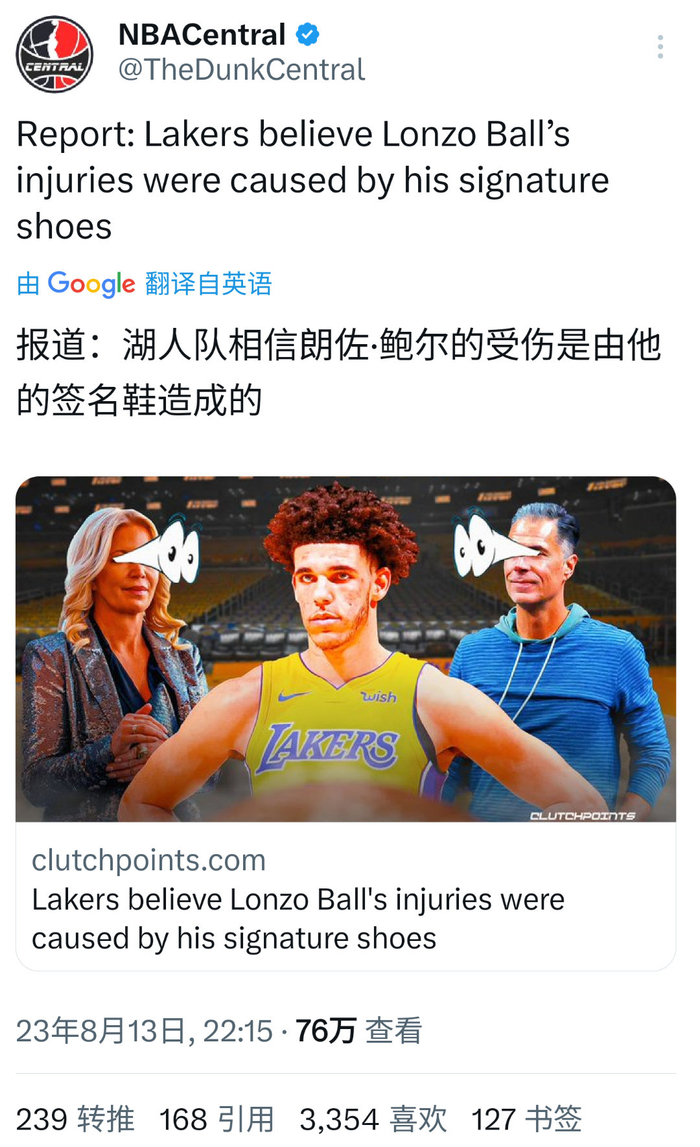Click the 翻译自英语 translation link
The width and height of the screenshot is (700, 1147).
tap(208, 284)
